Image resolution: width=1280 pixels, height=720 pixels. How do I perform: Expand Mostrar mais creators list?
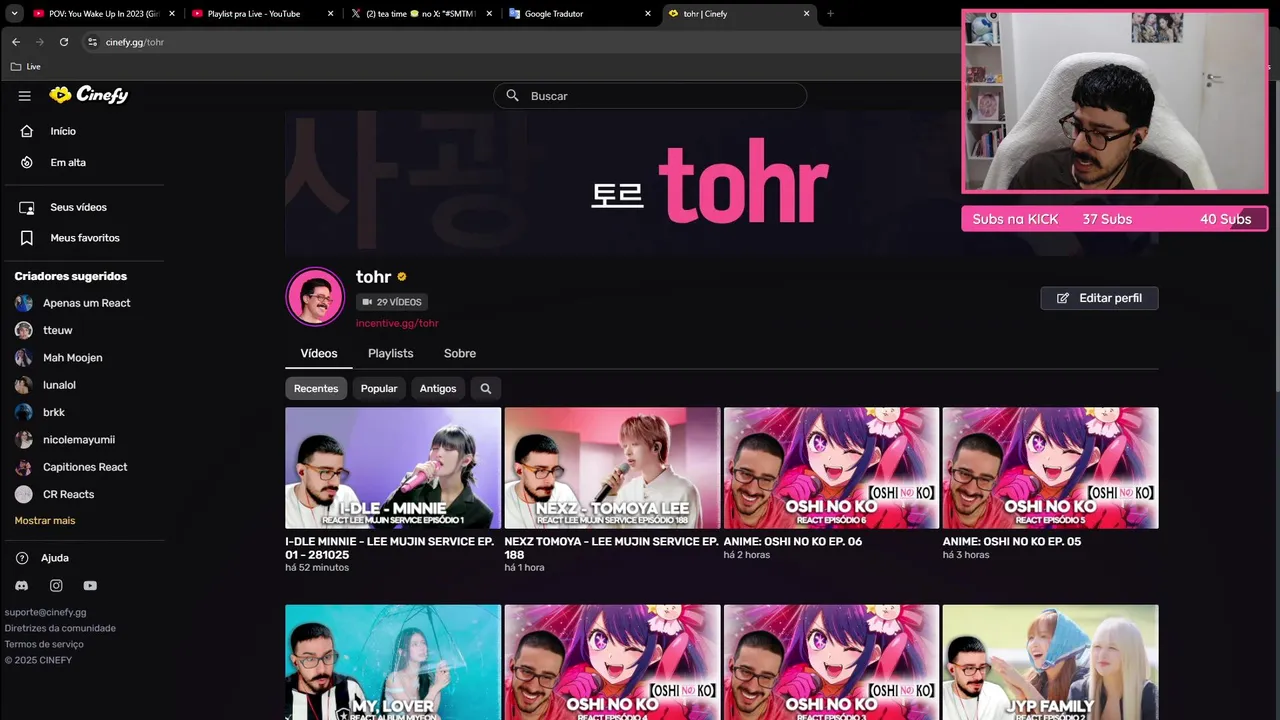45,521
